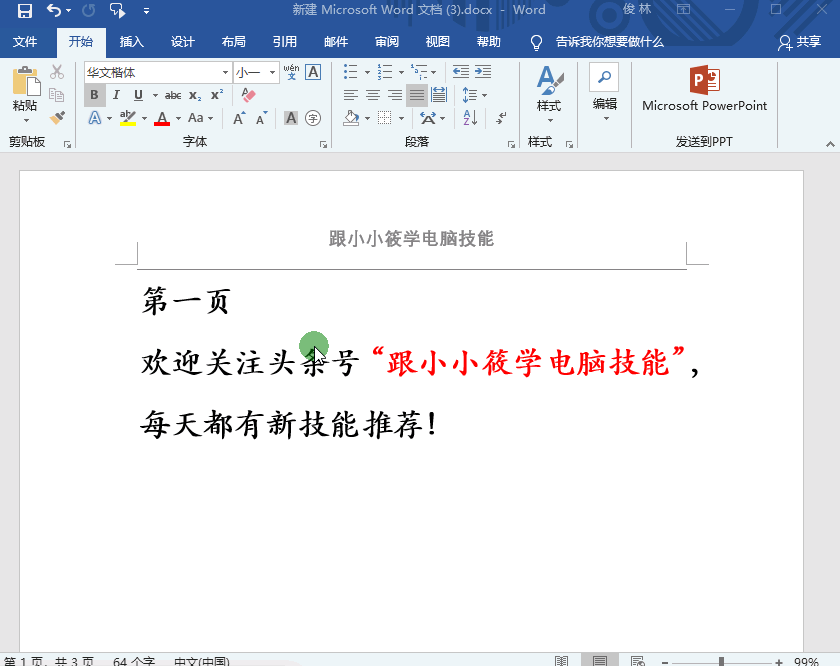
Task: Click the zoom slider handle in status bar
Action: point(722,662)
